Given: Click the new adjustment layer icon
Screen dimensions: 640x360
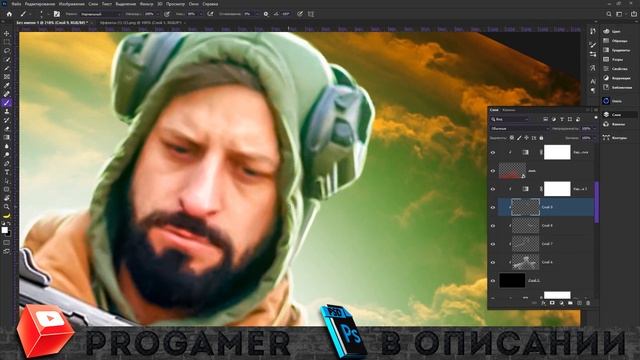Looking at the screenshot, I should coord(561,303).
